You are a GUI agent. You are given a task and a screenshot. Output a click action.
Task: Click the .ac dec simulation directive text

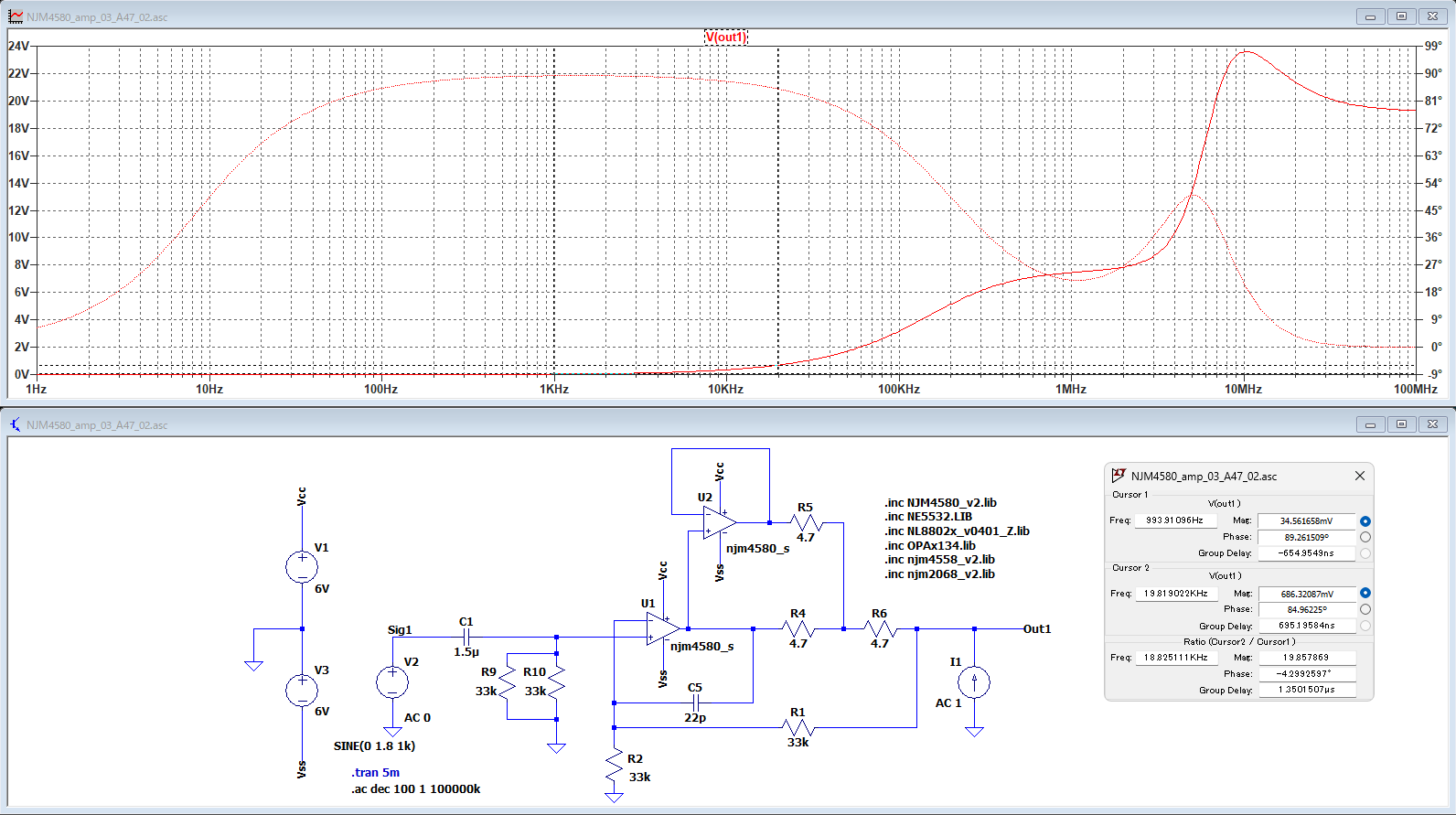point(416,788)
